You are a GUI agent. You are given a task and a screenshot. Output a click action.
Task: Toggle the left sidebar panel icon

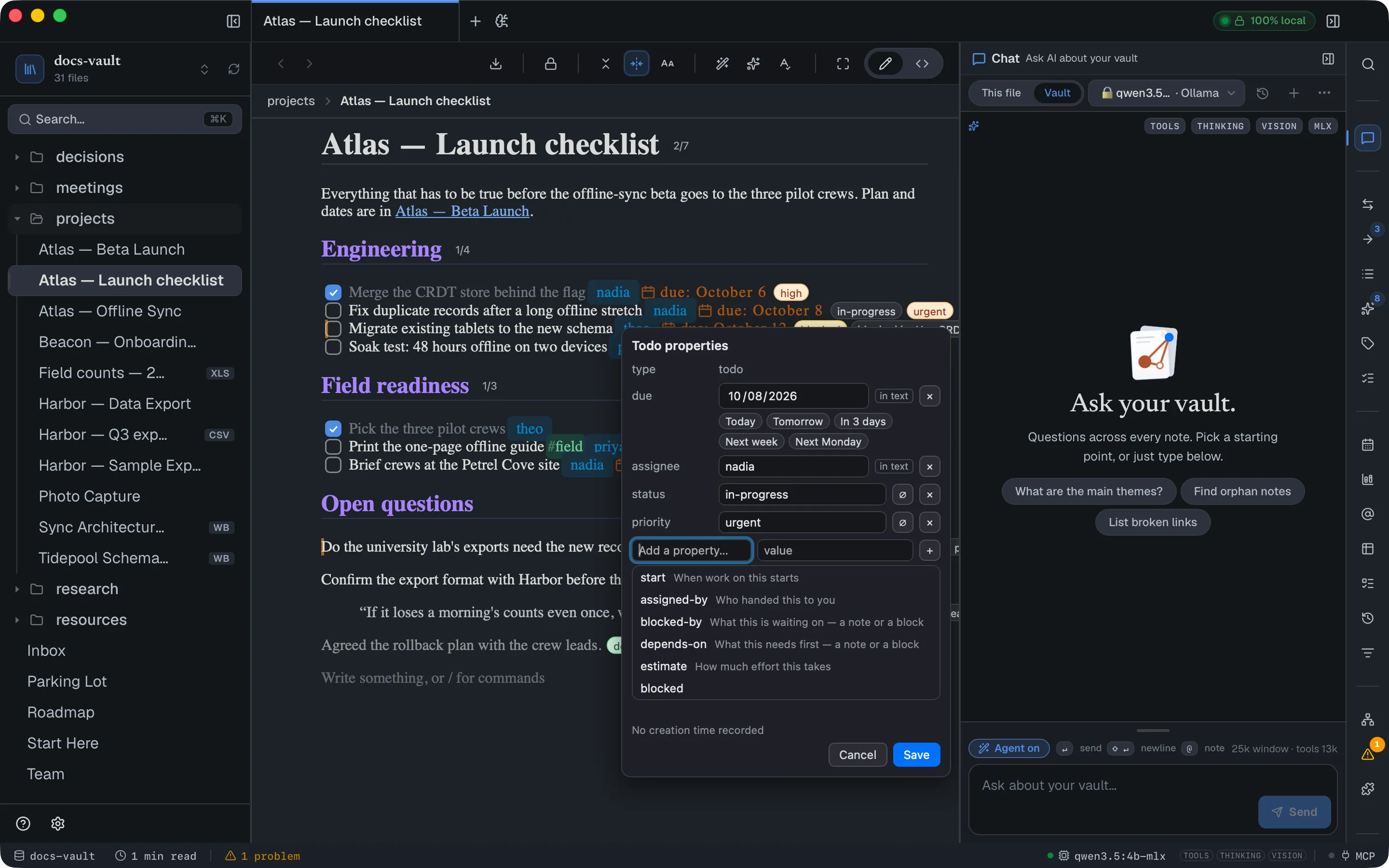(233, 21)
